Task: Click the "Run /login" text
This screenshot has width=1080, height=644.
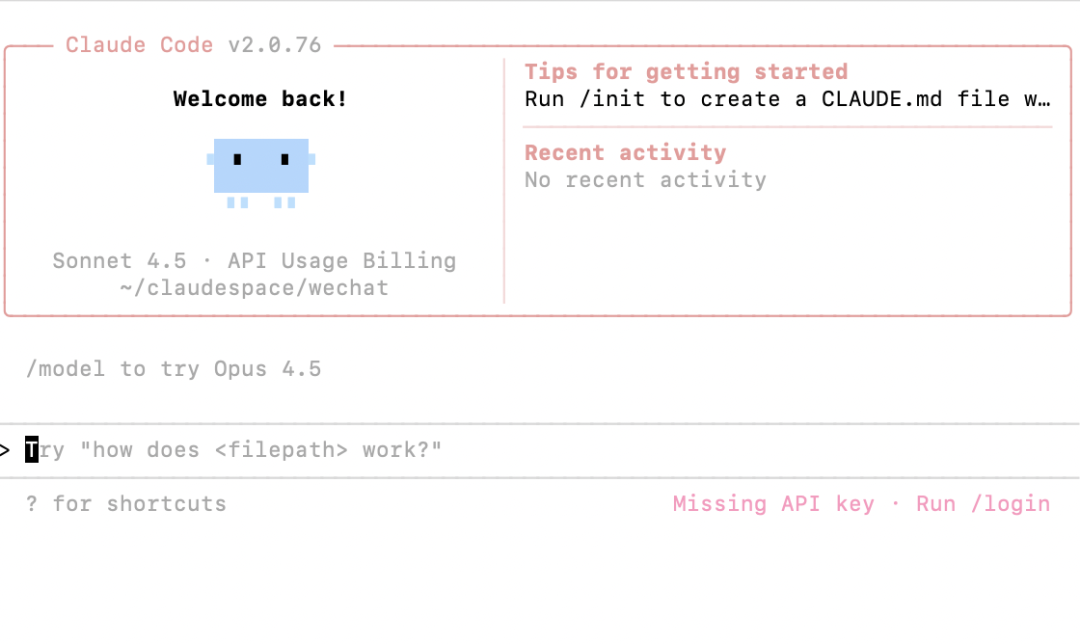Action: [983, 504]
